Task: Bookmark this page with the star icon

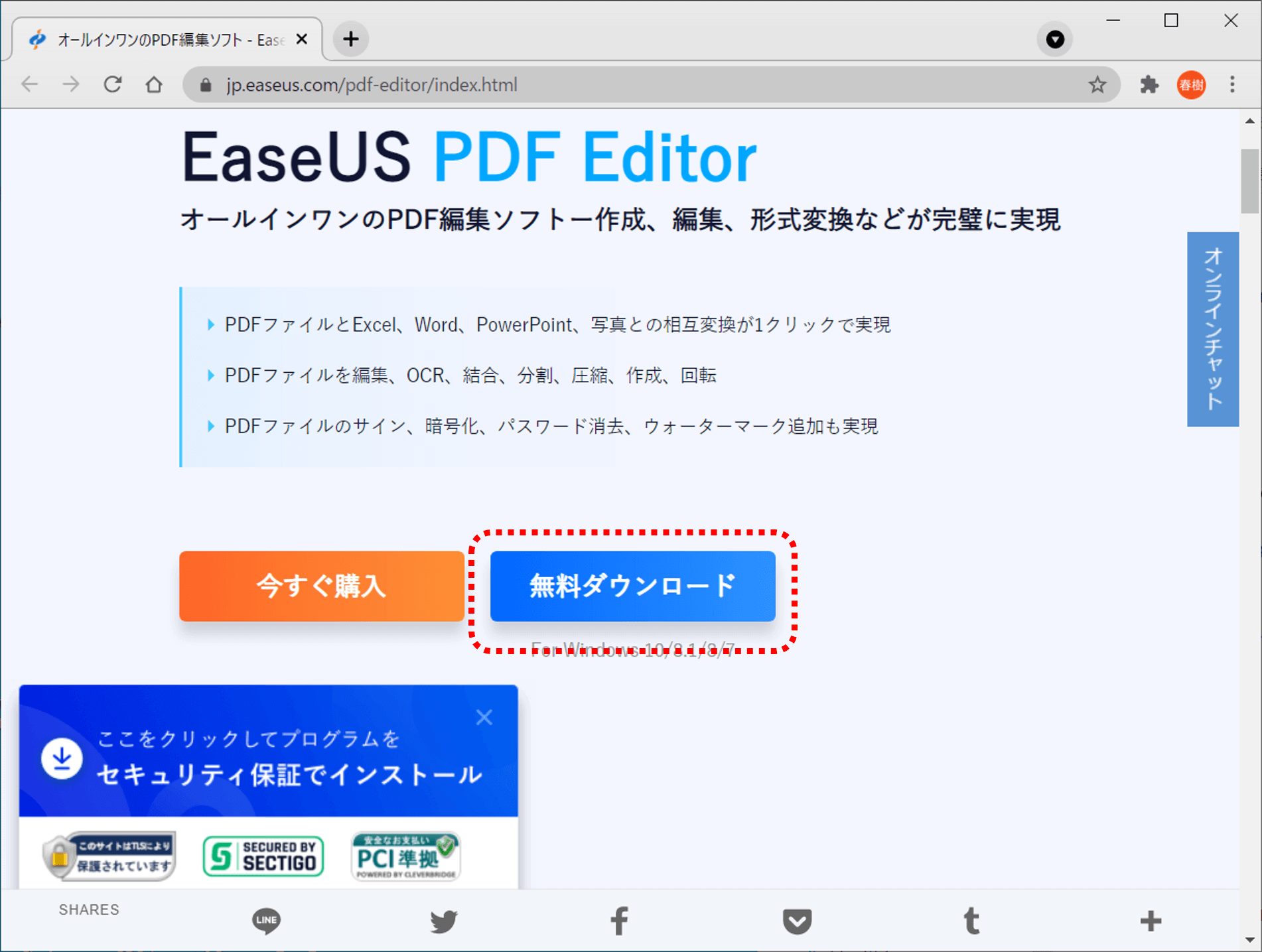Action: click(1097, 85)
